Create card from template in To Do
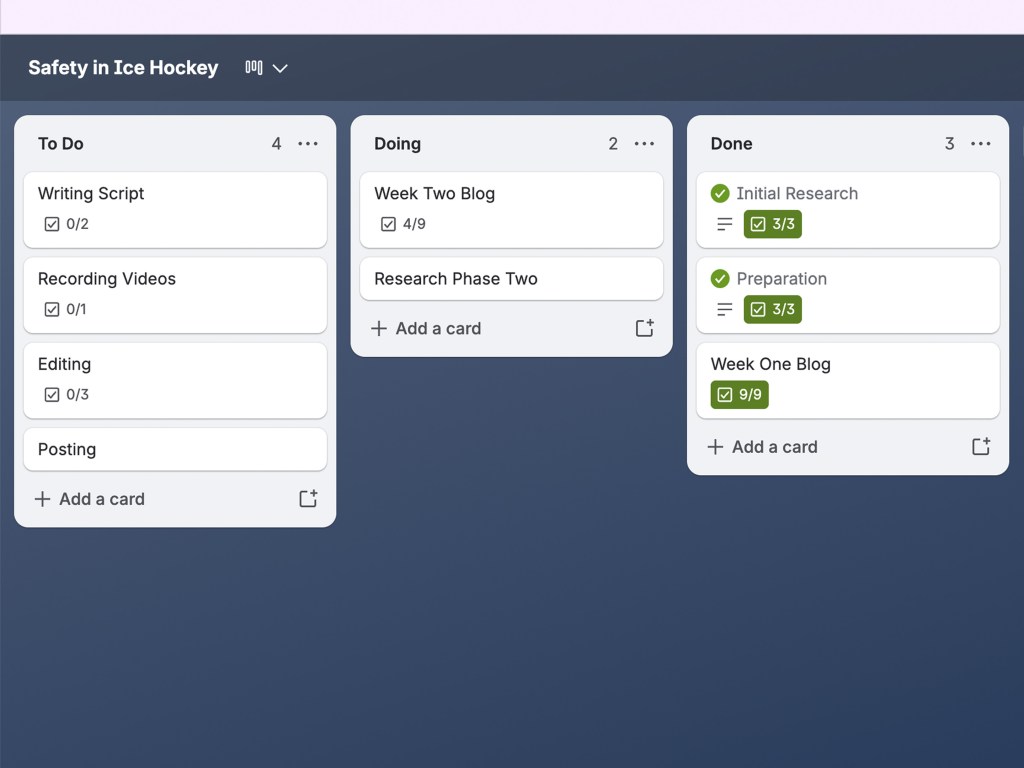This screenshot has height=768, width=1024. [x=308, y=498]
